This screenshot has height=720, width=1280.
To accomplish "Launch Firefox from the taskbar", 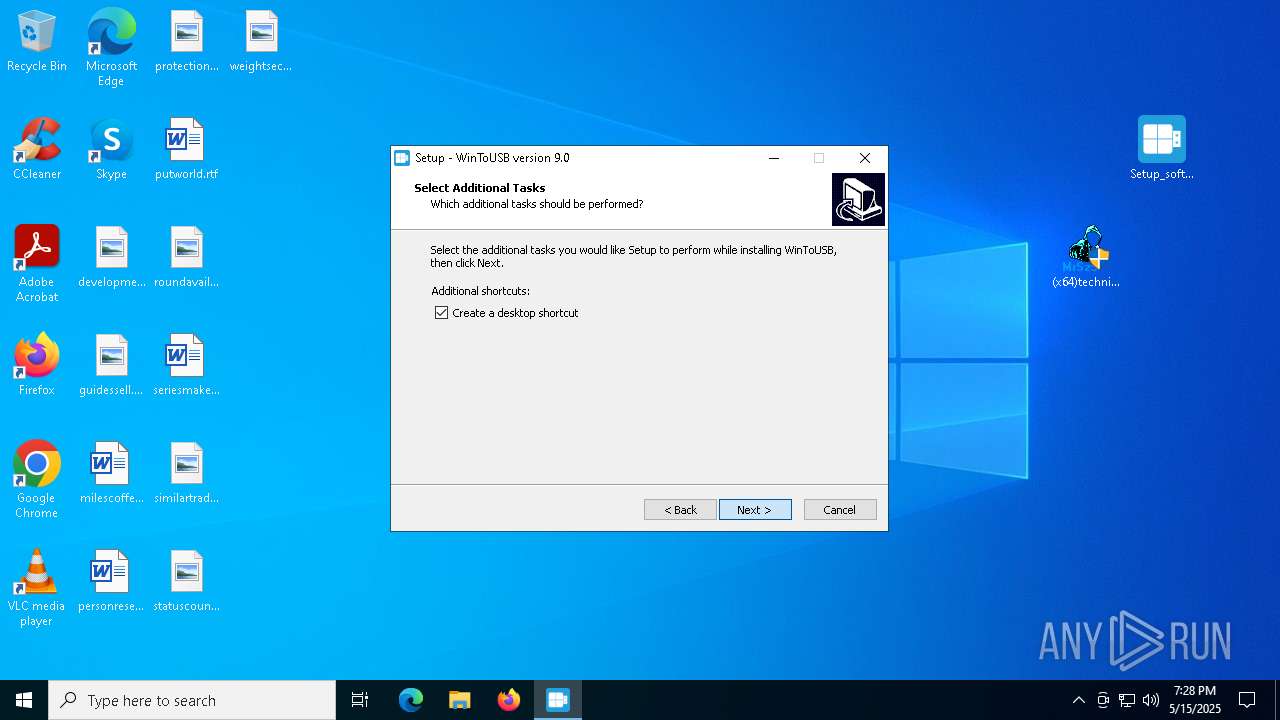I will pyautogui.click(x=509, y=700).
